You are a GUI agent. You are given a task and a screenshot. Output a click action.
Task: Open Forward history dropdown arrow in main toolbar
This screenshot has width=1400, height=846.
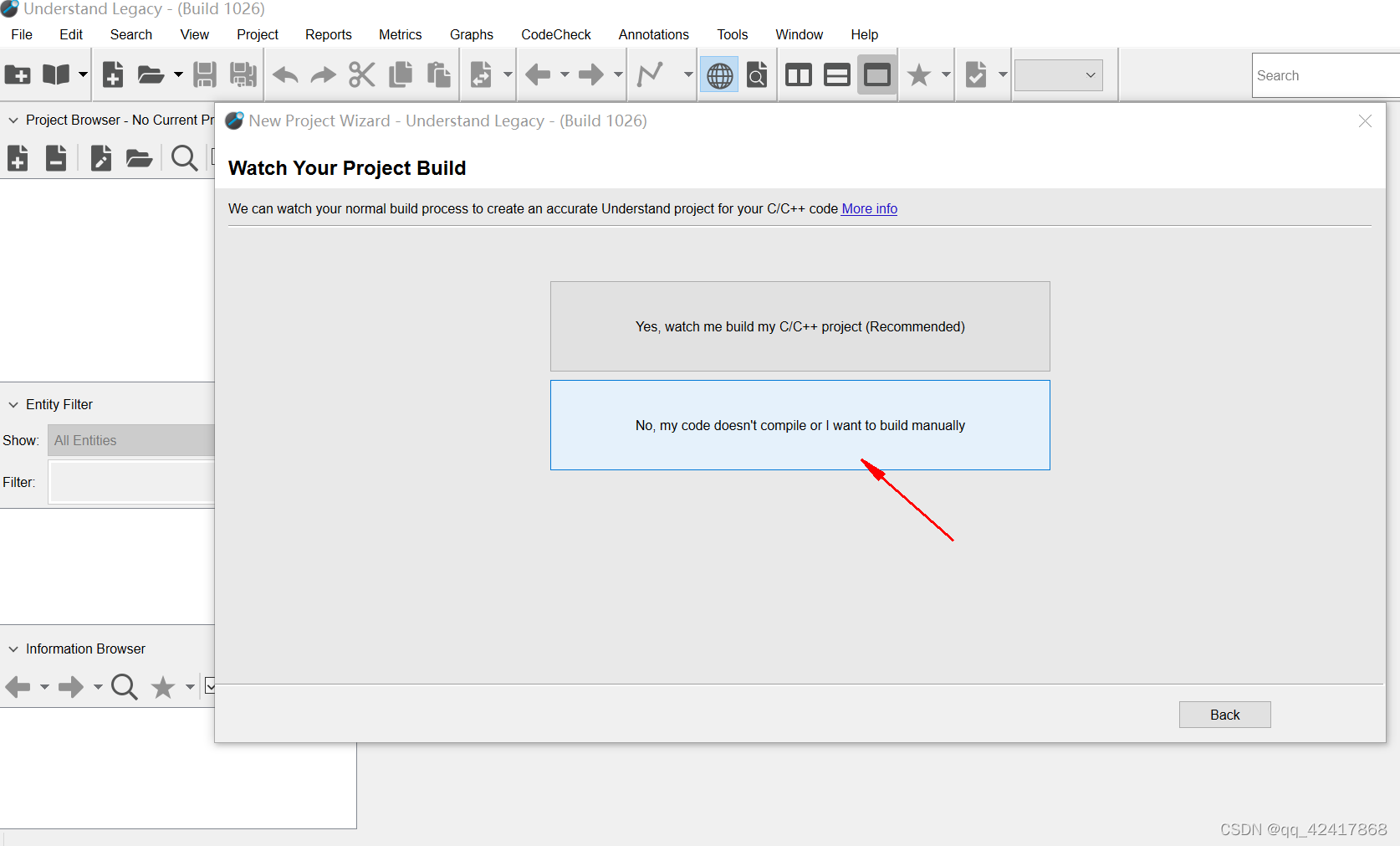(618, 75)
